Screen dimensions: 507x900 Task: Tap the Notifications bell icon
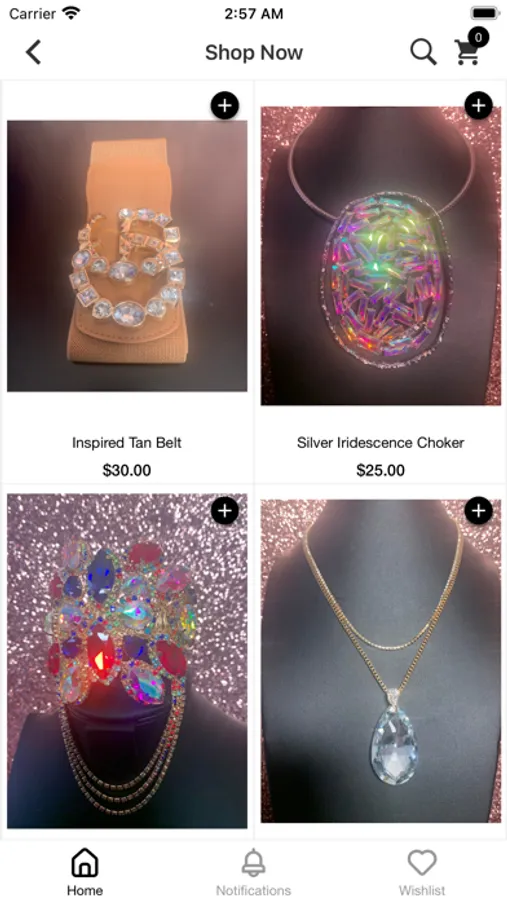(x=253, y=863)
